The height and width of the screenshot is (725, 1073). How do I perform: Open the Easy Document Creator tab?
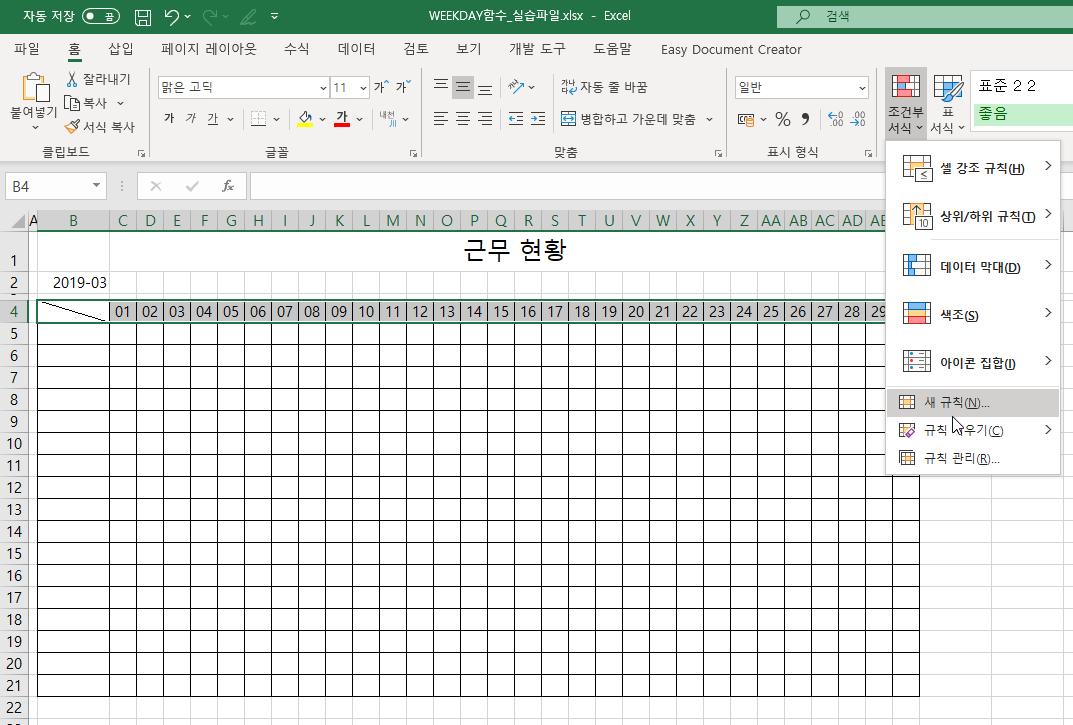tap(731, 49)
